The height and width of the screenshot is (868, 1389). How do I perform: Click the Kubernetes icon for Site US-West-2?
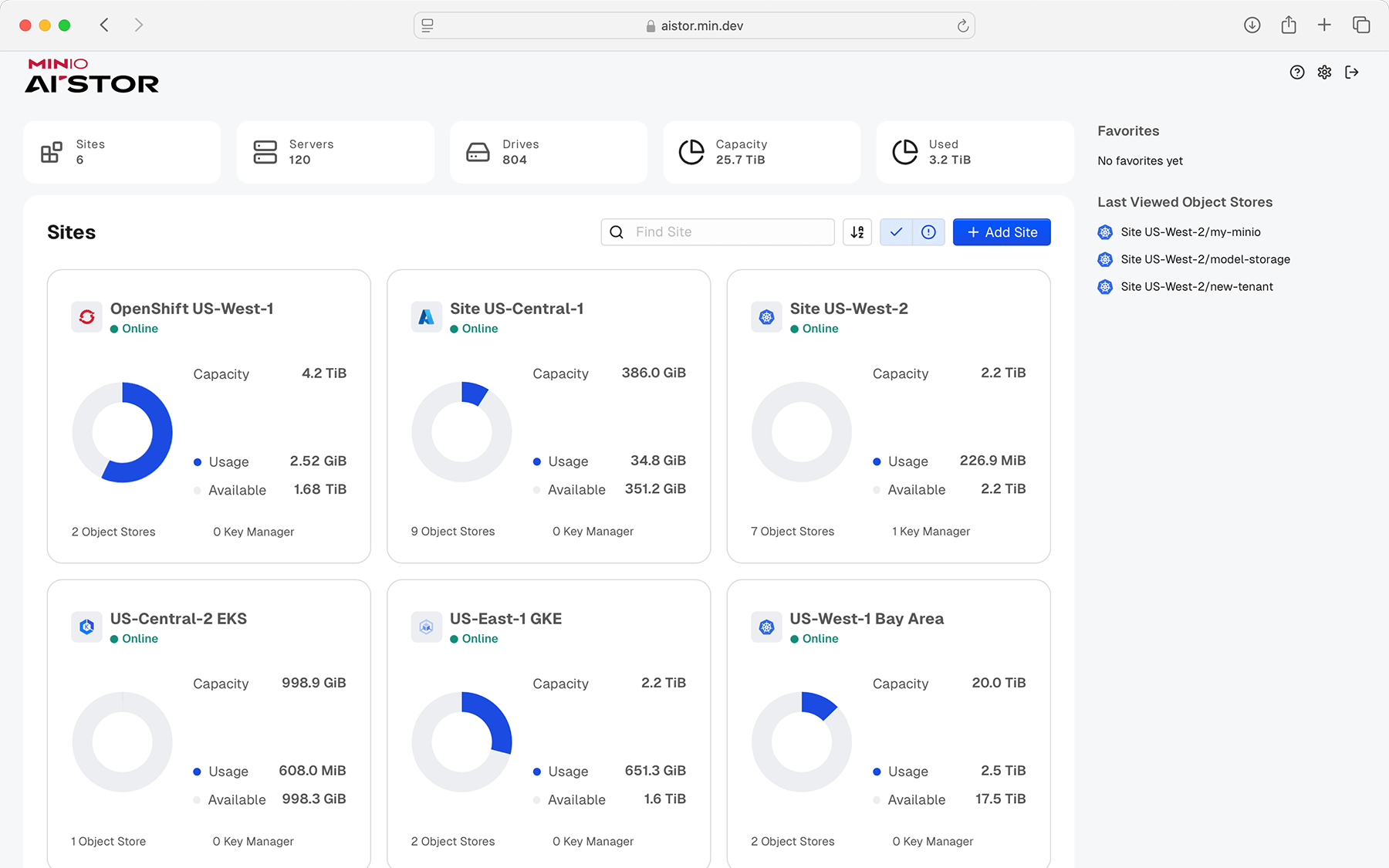point(766,317)
